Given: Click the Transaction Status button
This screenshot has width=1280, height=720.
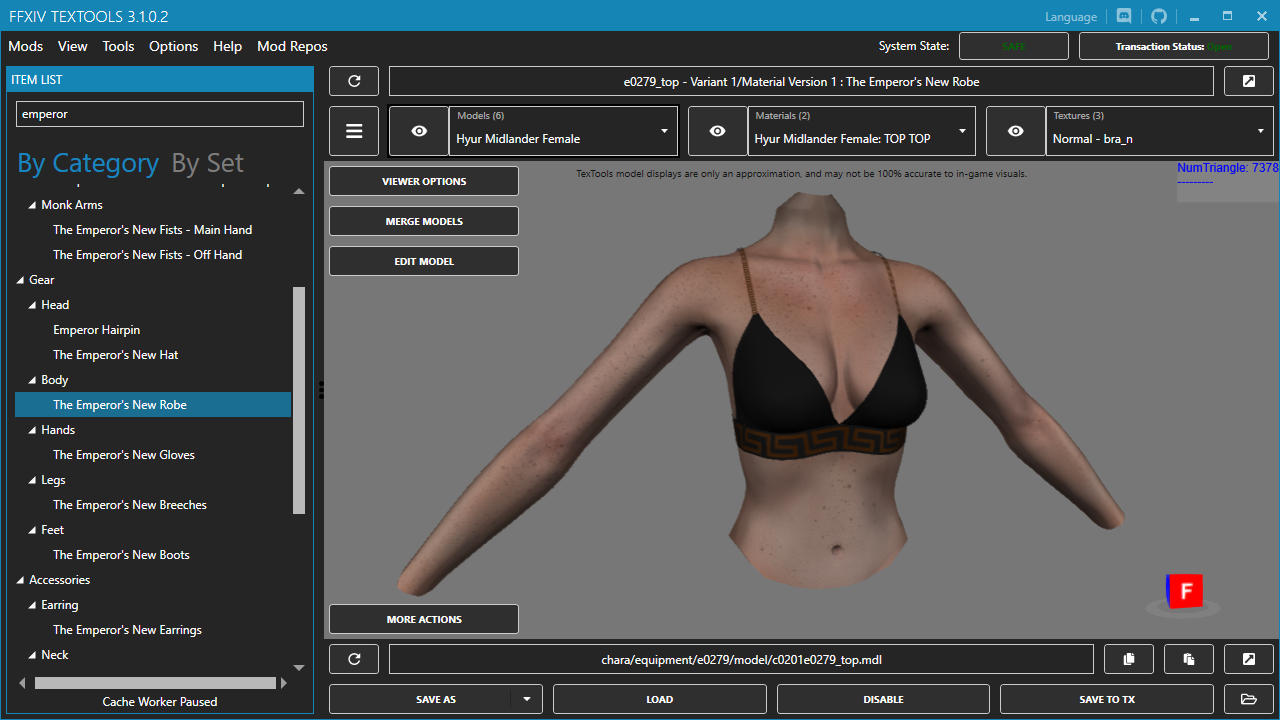Looking at the screenshot, I should point(1174,46).
